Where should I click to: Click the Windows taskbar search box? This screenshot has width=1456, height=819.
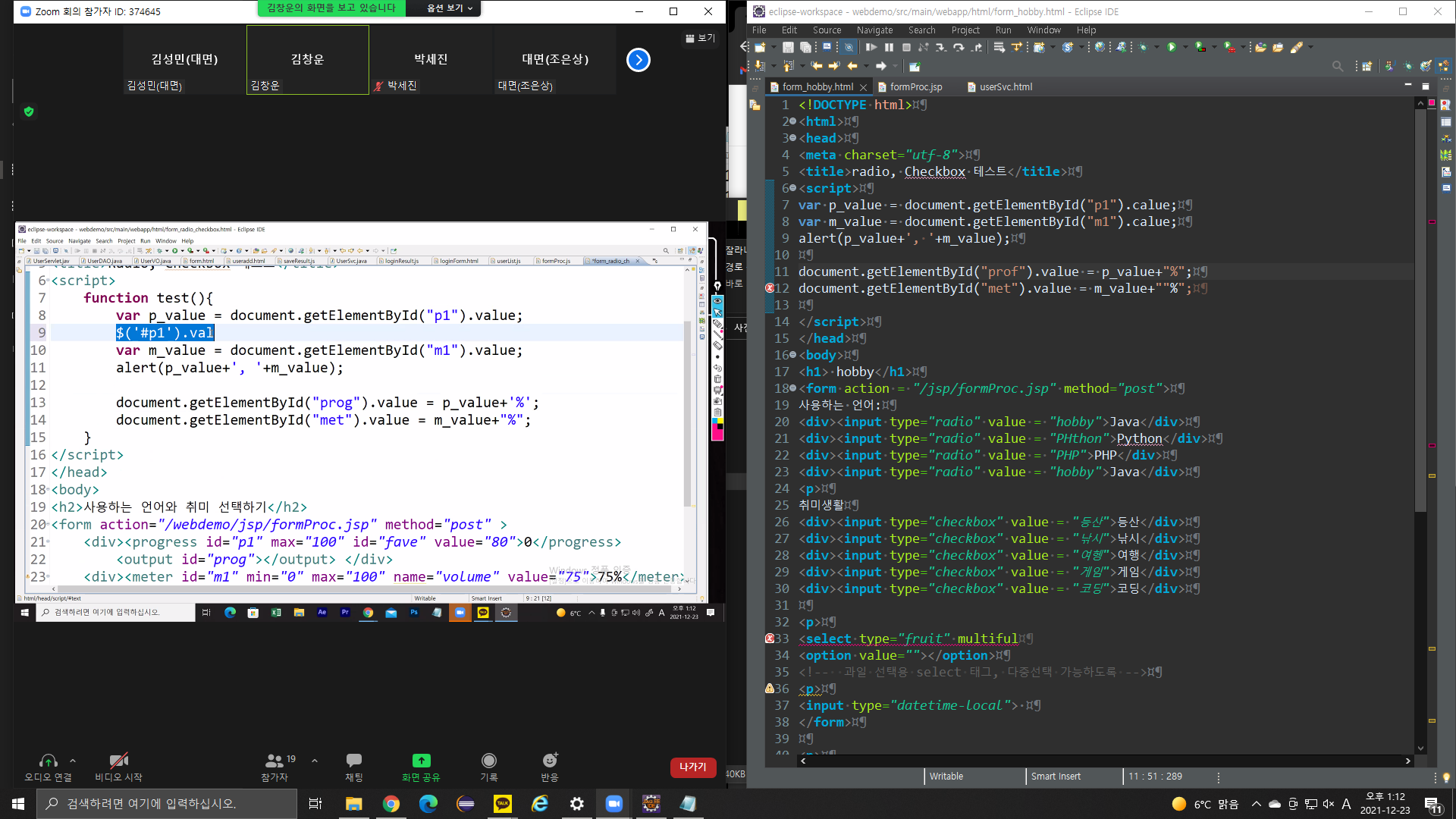167,804
